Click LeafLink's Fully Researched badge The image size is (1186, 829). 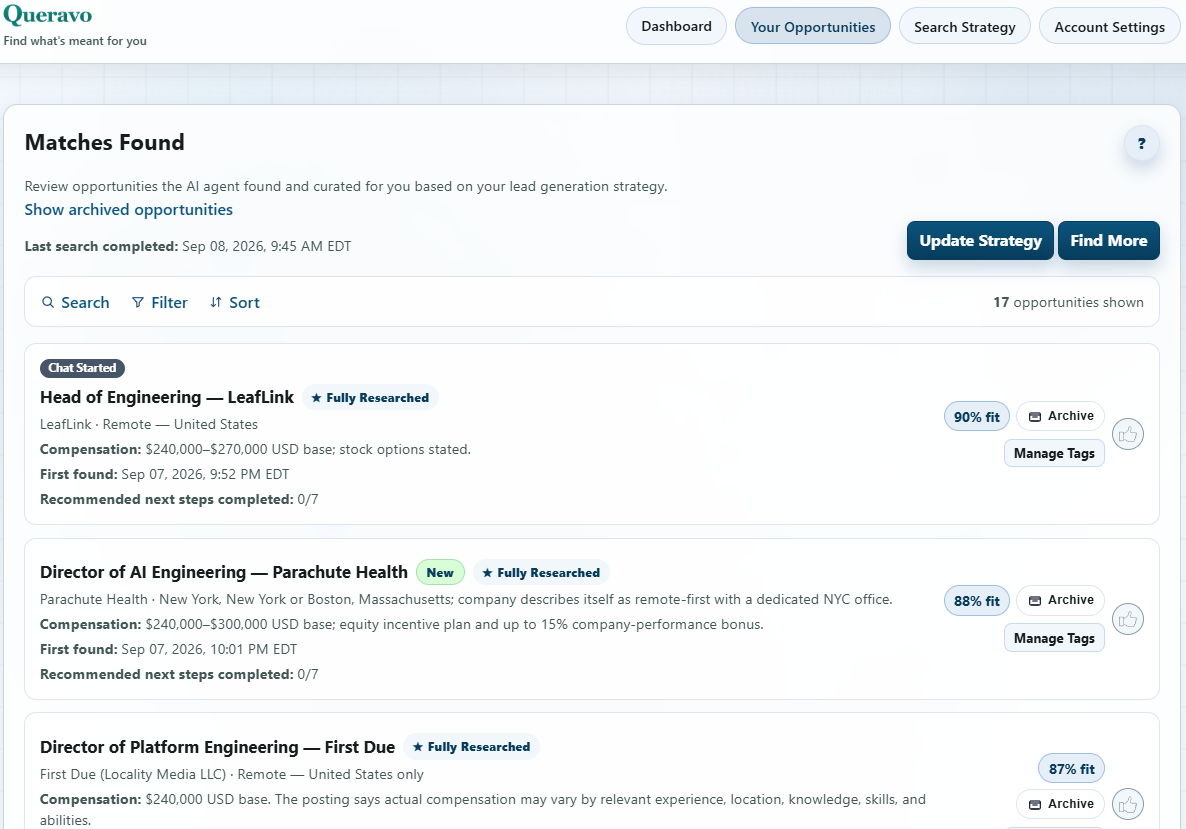click(370, 398)
